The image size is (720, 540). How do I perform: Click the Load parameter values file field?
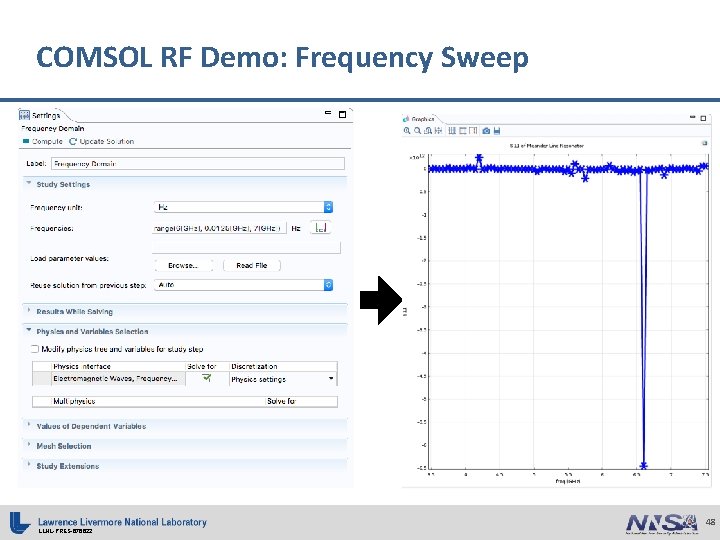(246, 248)
